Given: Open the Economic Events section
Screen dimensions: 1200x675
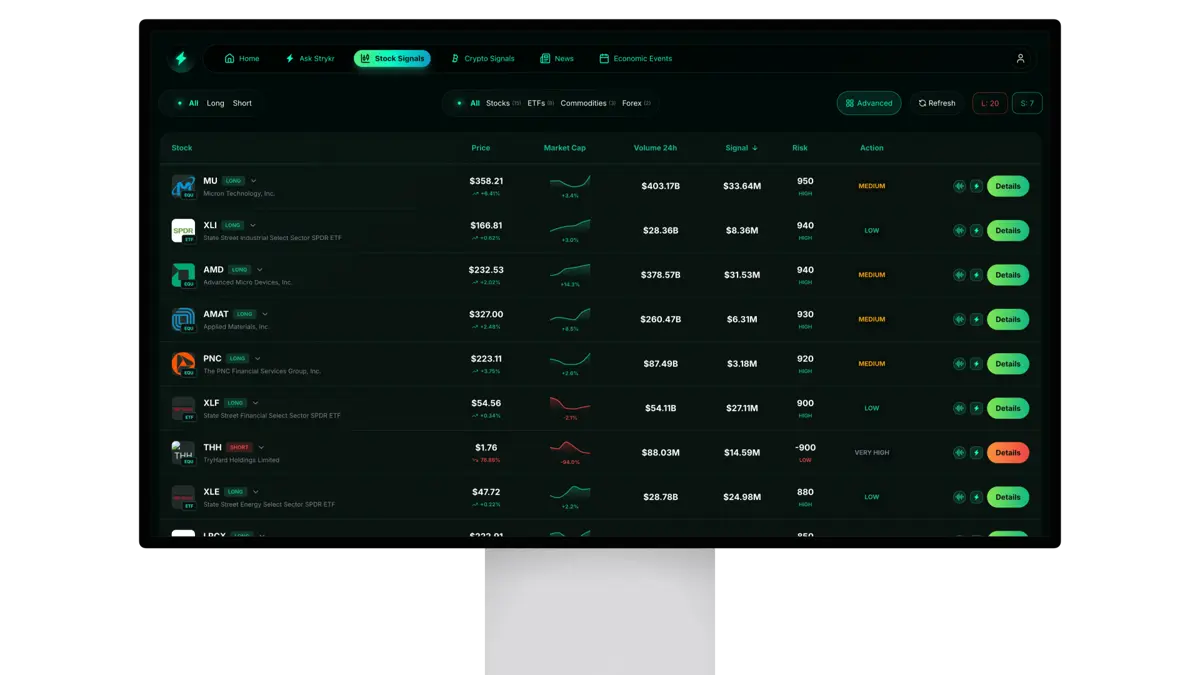Looking at the screenshot, I should tap(635, 59).
